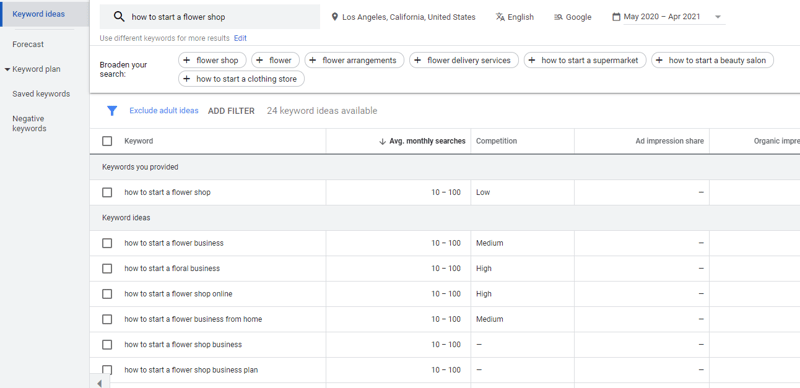The width and height of the screenshot is (800, 388).
Task: Click the plus icon on flower shop chip
Action: point(187,60)
